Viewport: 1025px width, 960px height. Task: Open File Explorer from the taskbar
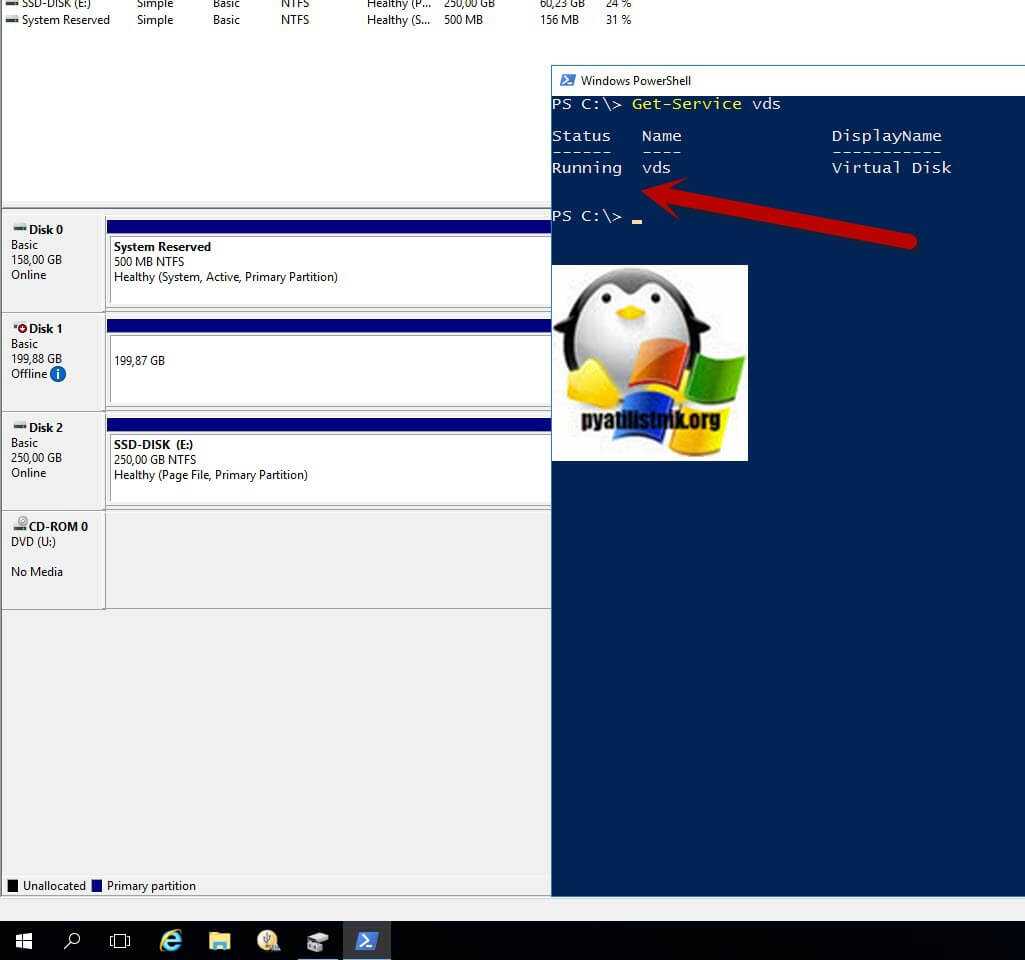(219, 940)
